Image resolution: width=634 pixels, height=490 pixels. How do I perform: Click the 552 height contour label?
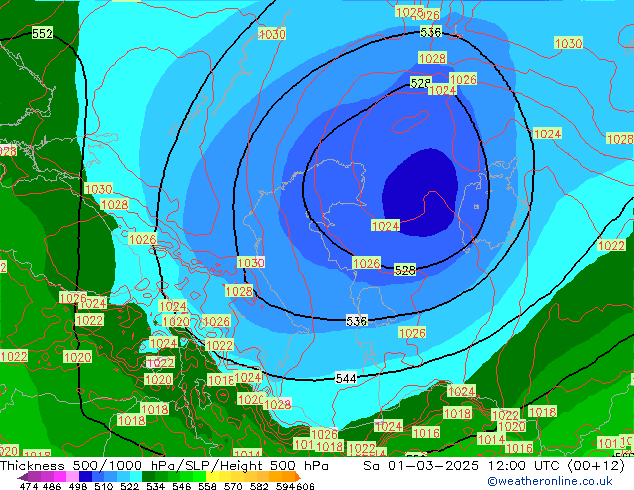click(x=42, y=34)
